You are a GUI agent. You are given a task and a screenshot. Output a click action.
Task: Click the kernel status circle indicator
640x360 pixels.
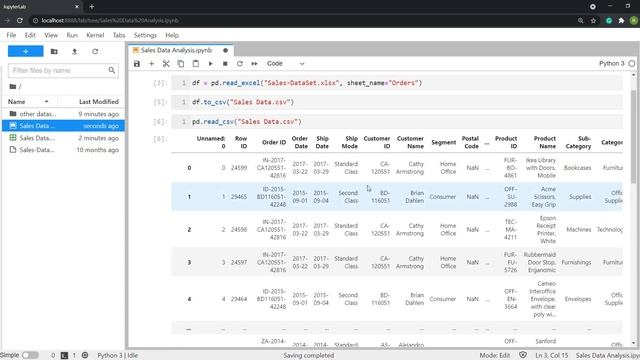pos(632,64)
